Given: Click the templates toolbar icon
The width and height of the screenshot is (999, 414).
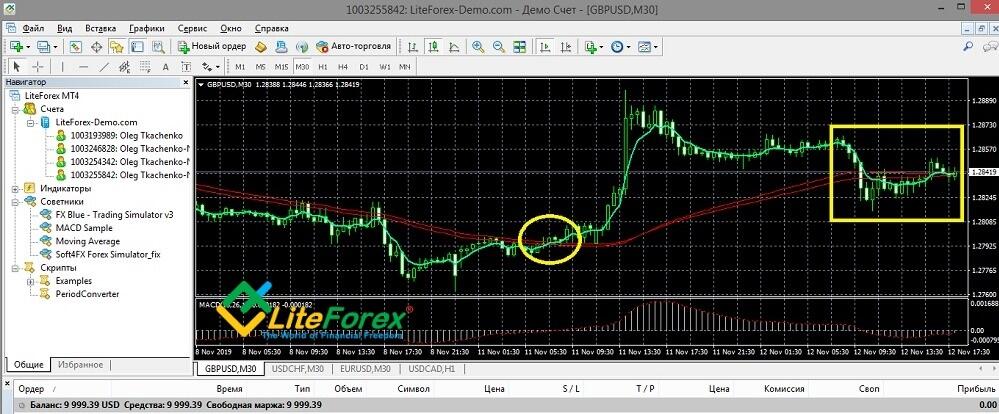Looking at the screenshot, I should (x=644, y=46).
